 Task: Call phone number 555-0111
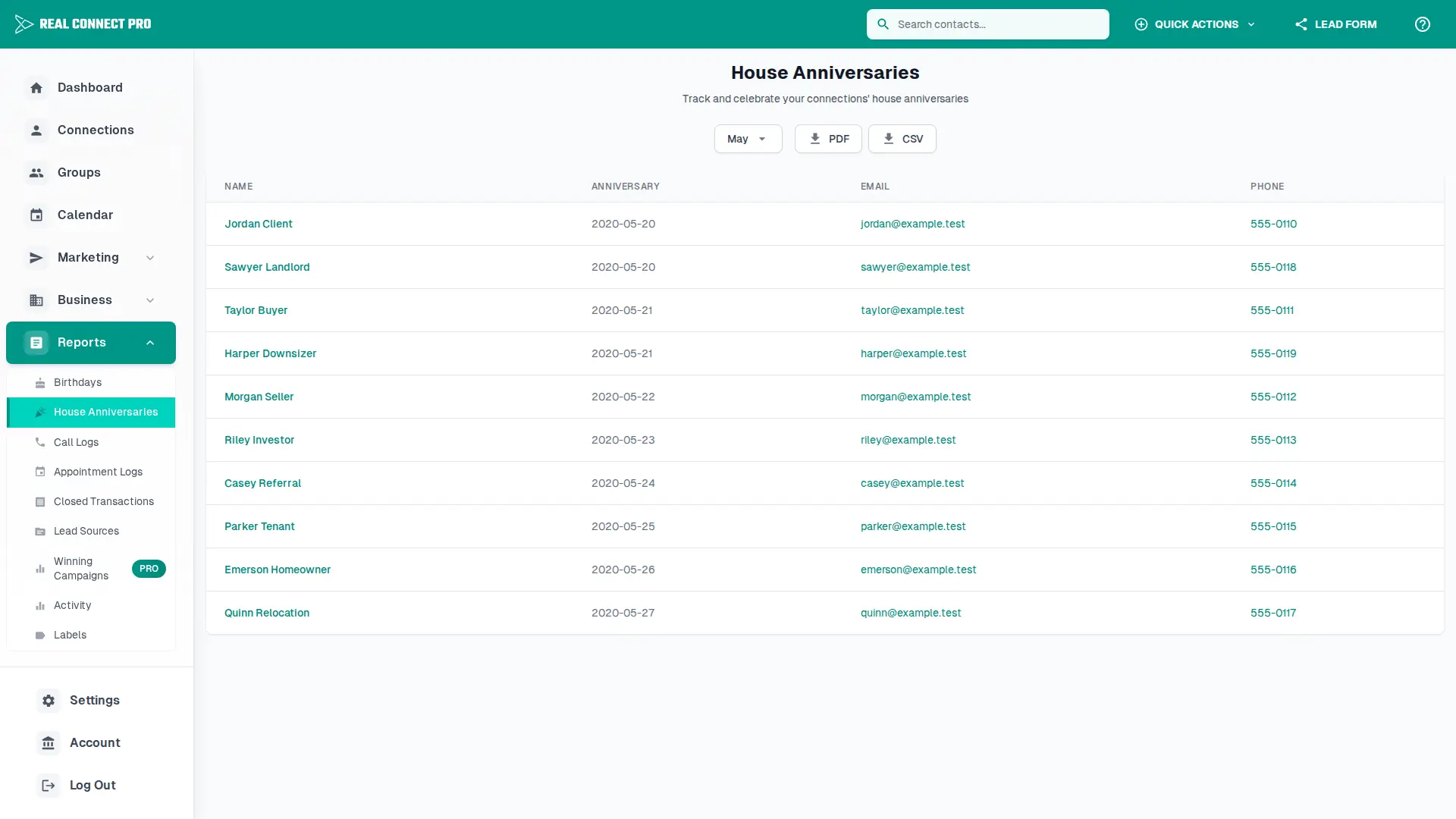click(1272, 310)
